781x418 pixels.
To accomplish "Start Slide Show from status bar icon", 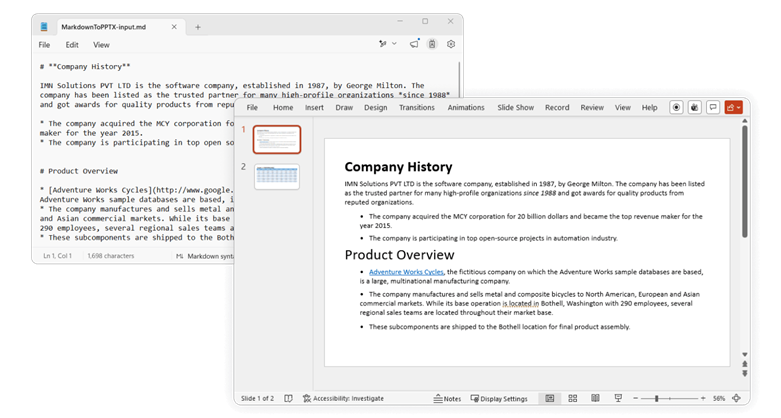I will (x=618, y=399).
